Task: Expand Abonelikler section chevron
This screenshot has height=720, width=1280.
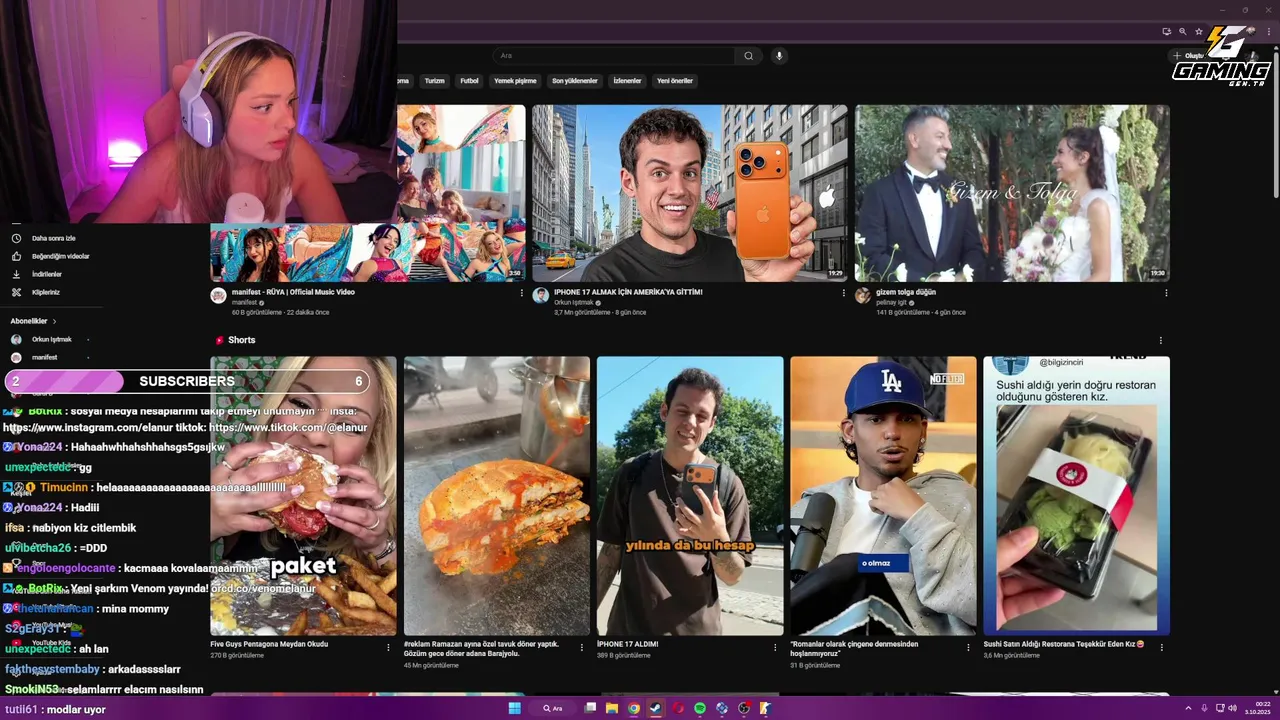Action: 54,321
